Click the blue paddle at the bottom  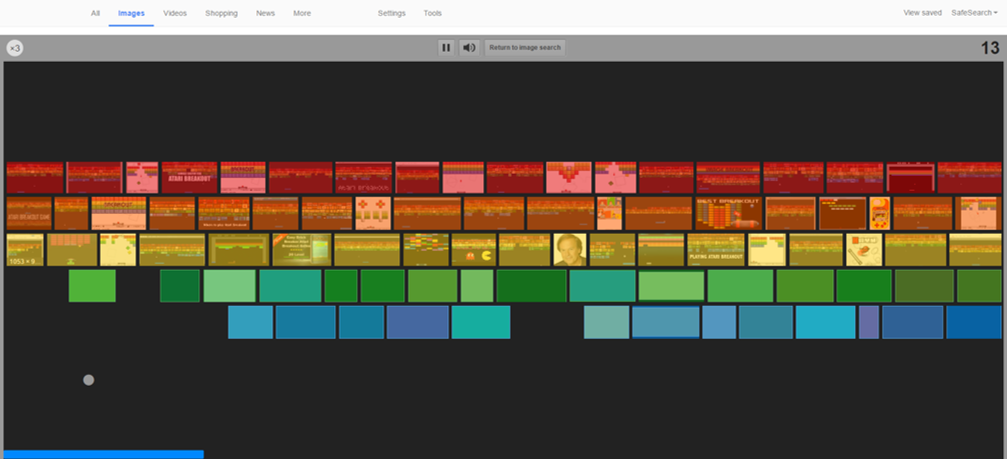pos(104,455)
